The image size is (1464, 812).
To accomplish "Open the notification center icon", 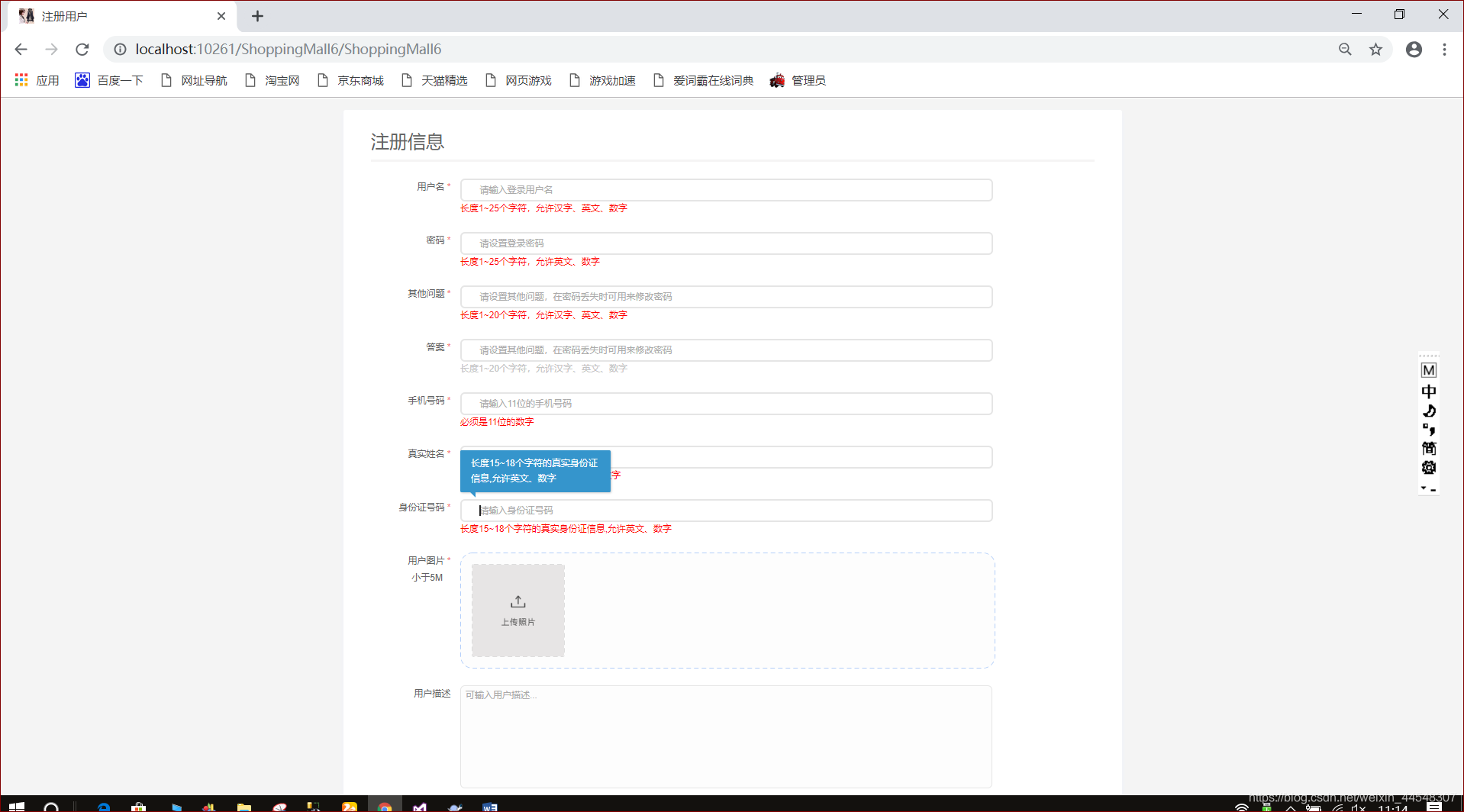I will point(1434,807).
